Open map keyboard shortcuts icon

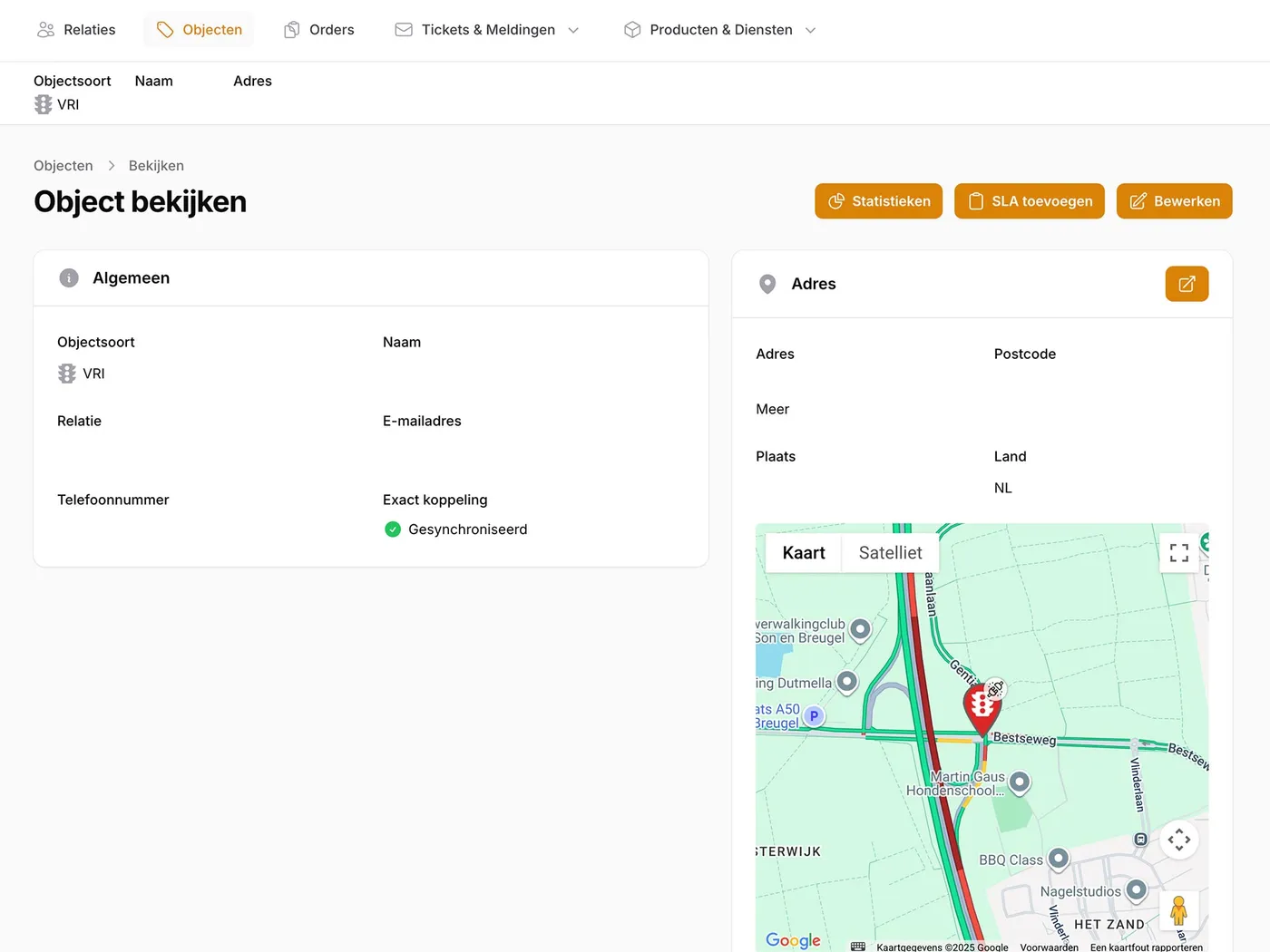click(x=858, y=947)
